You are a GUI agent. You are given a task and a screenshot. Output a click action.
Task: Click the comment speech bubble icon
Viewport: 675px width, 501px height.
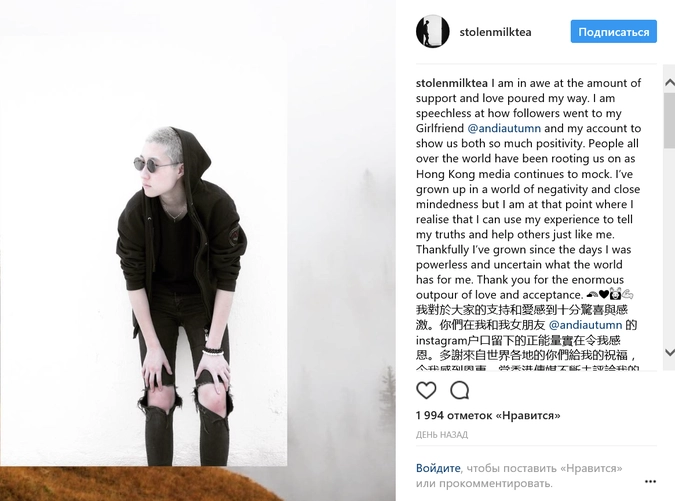point(459,390)
